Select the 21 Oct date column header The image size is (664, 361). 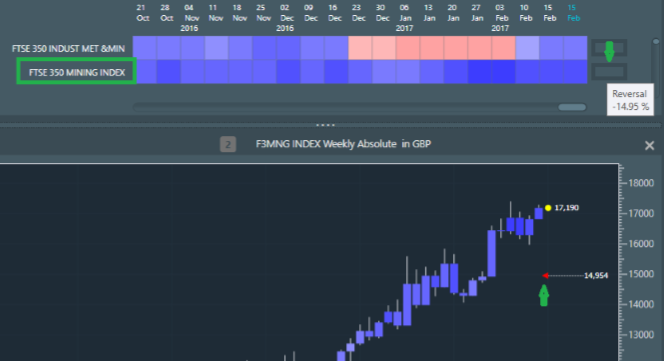coord(143,13)
